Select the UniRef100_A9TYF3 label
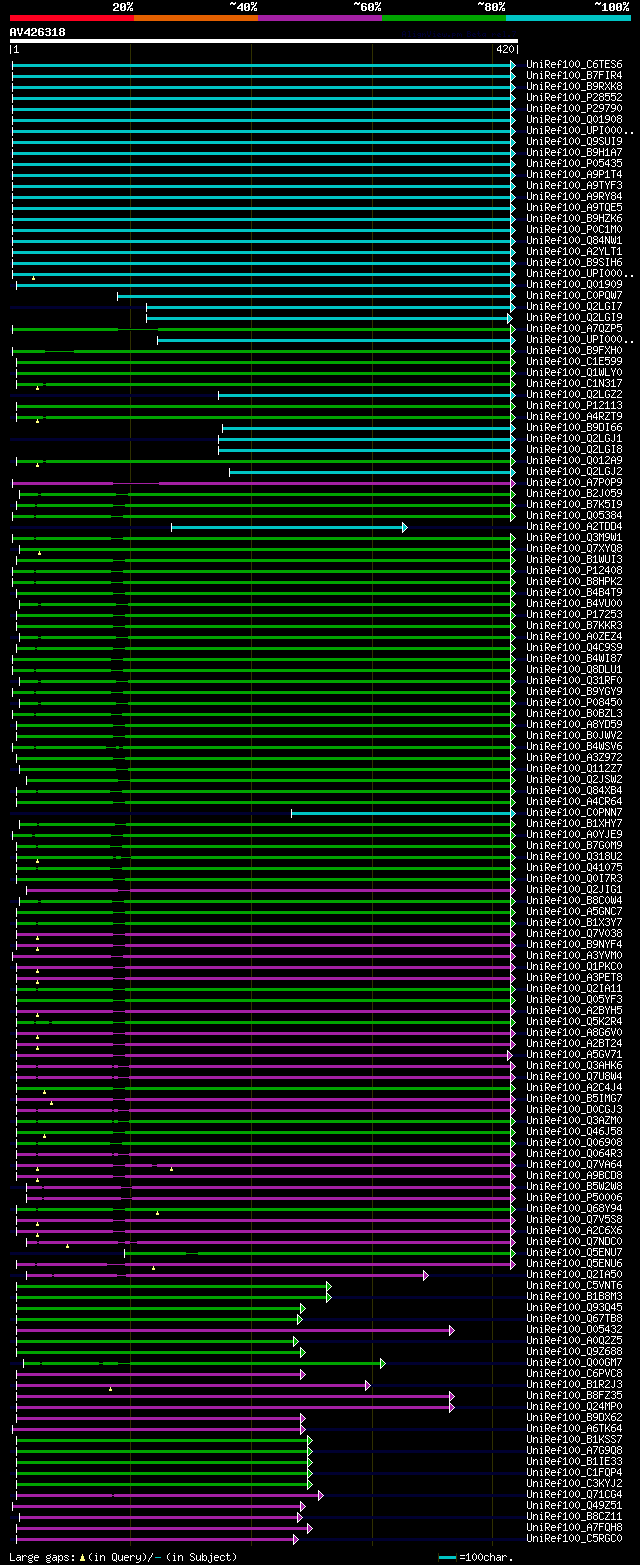This screenshot has width=640, height=1565. pyautogui.click(x=573, y=185)
